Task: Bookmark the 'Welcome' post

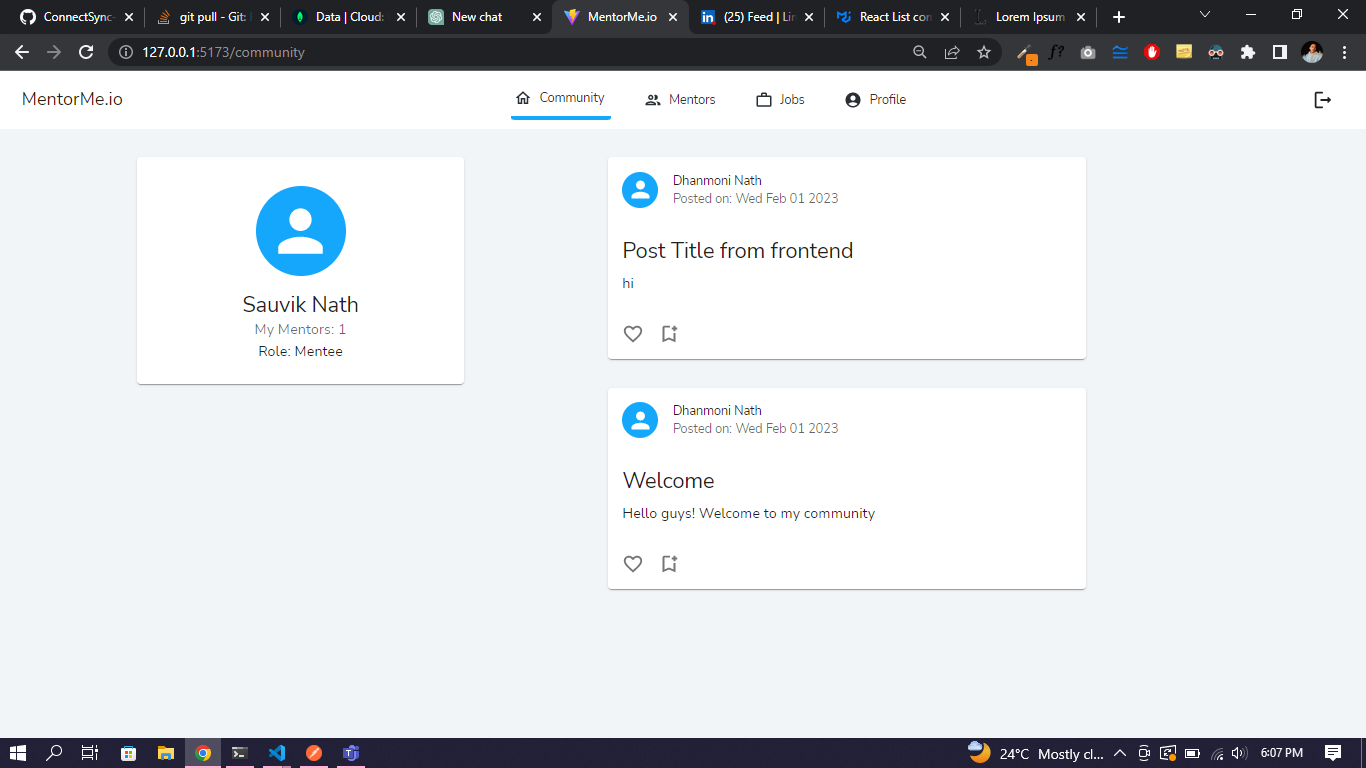Action: pos(669,563)
